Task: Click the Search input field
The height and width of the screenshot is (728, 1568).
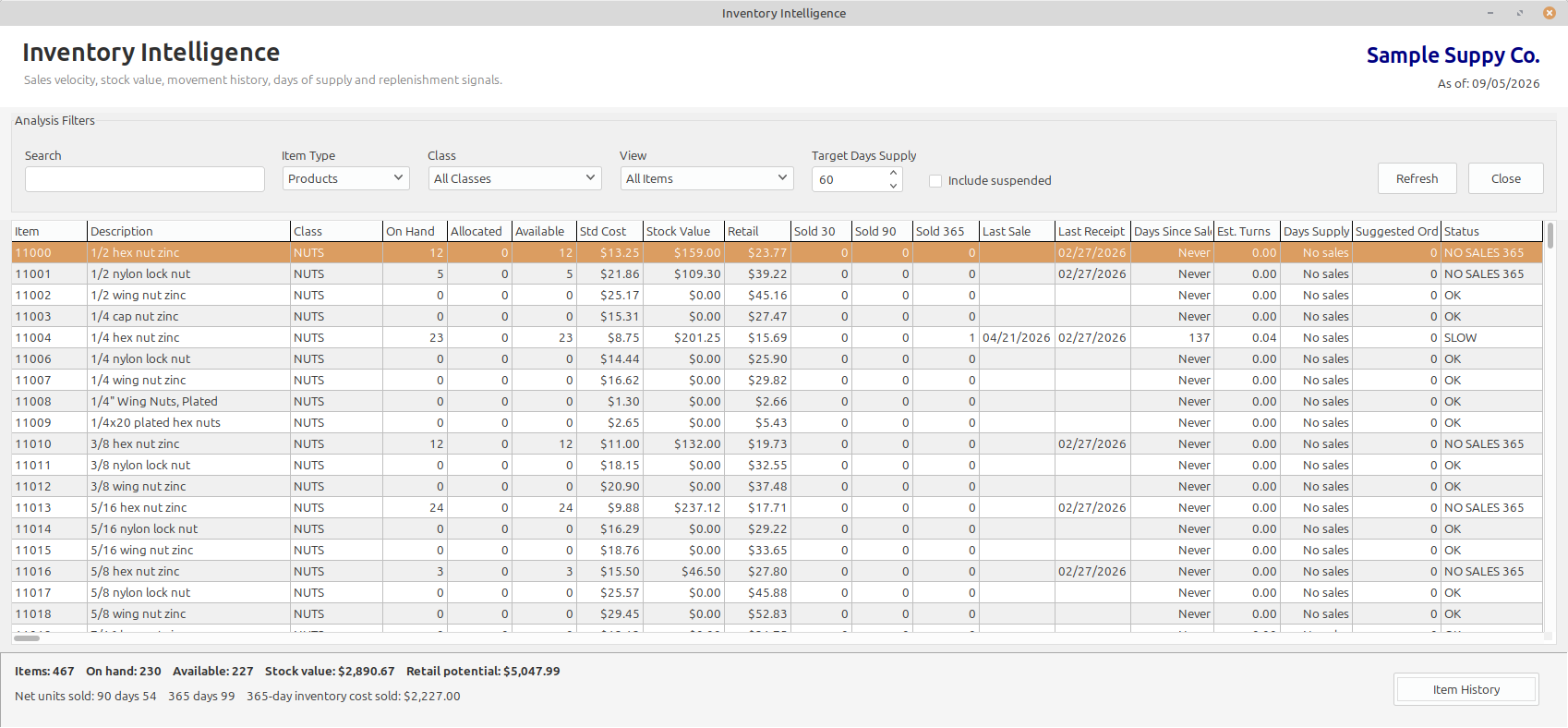Action: click(x=145, y=179)
